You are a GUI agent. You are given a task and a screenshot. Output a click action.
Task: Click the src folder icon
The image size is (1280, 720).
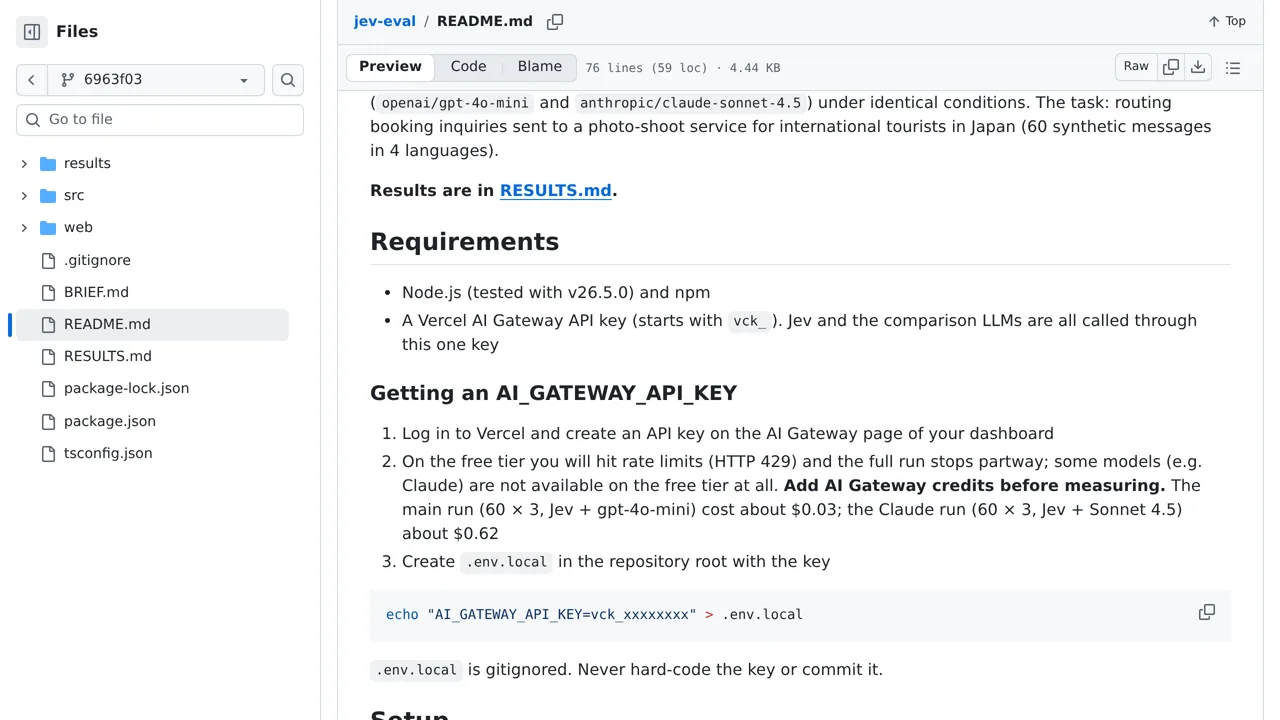[48, 195]
